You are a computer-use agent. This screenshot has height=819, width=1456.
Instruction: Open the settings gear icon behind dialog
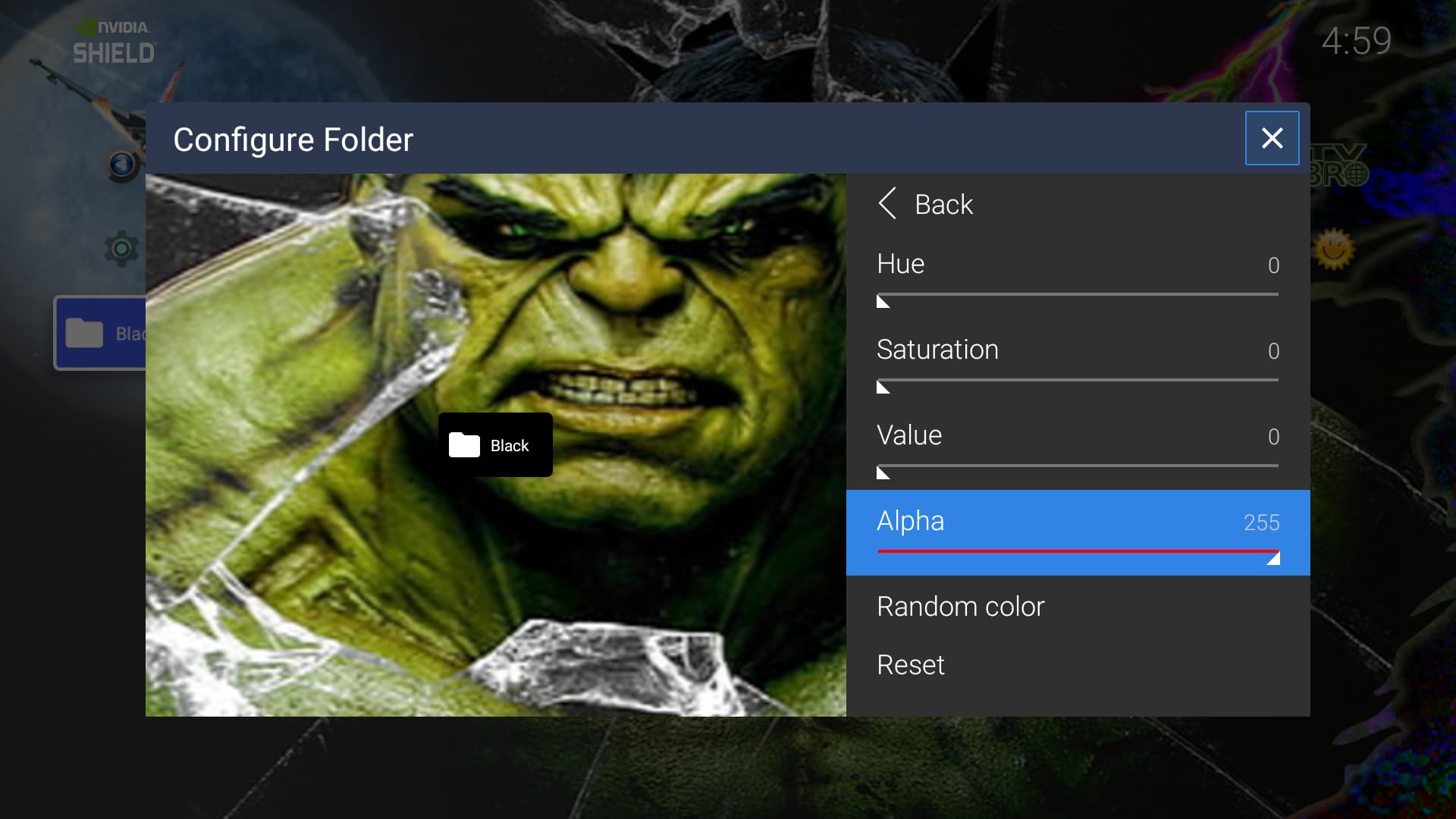click(x=121, y=249)
